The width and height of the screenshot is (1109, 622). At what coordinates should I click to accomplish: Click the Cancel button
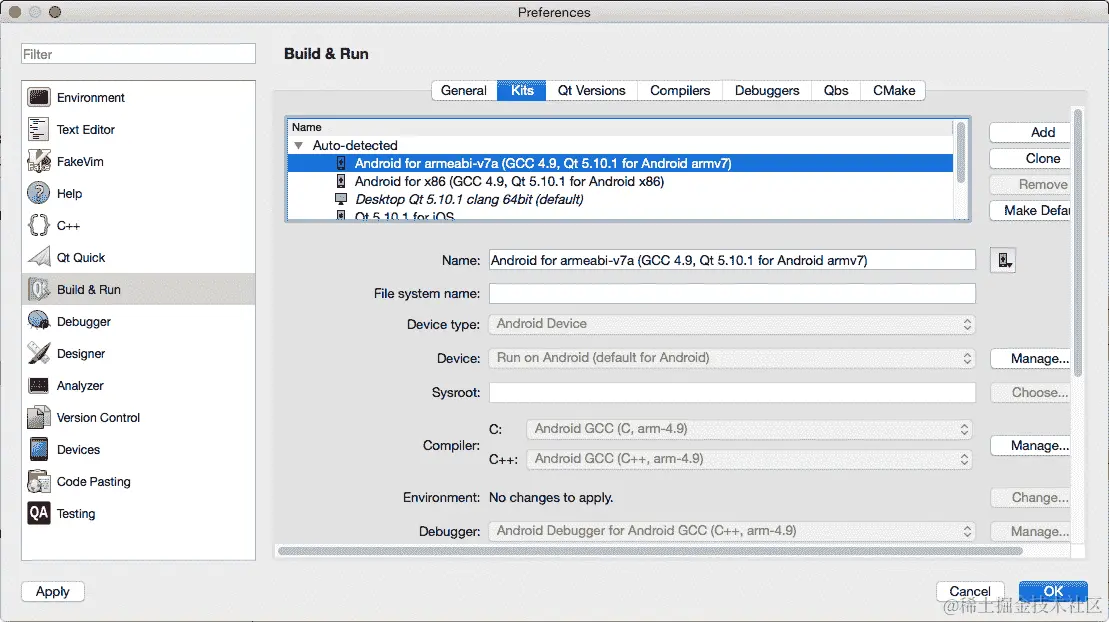click(970, 592)
